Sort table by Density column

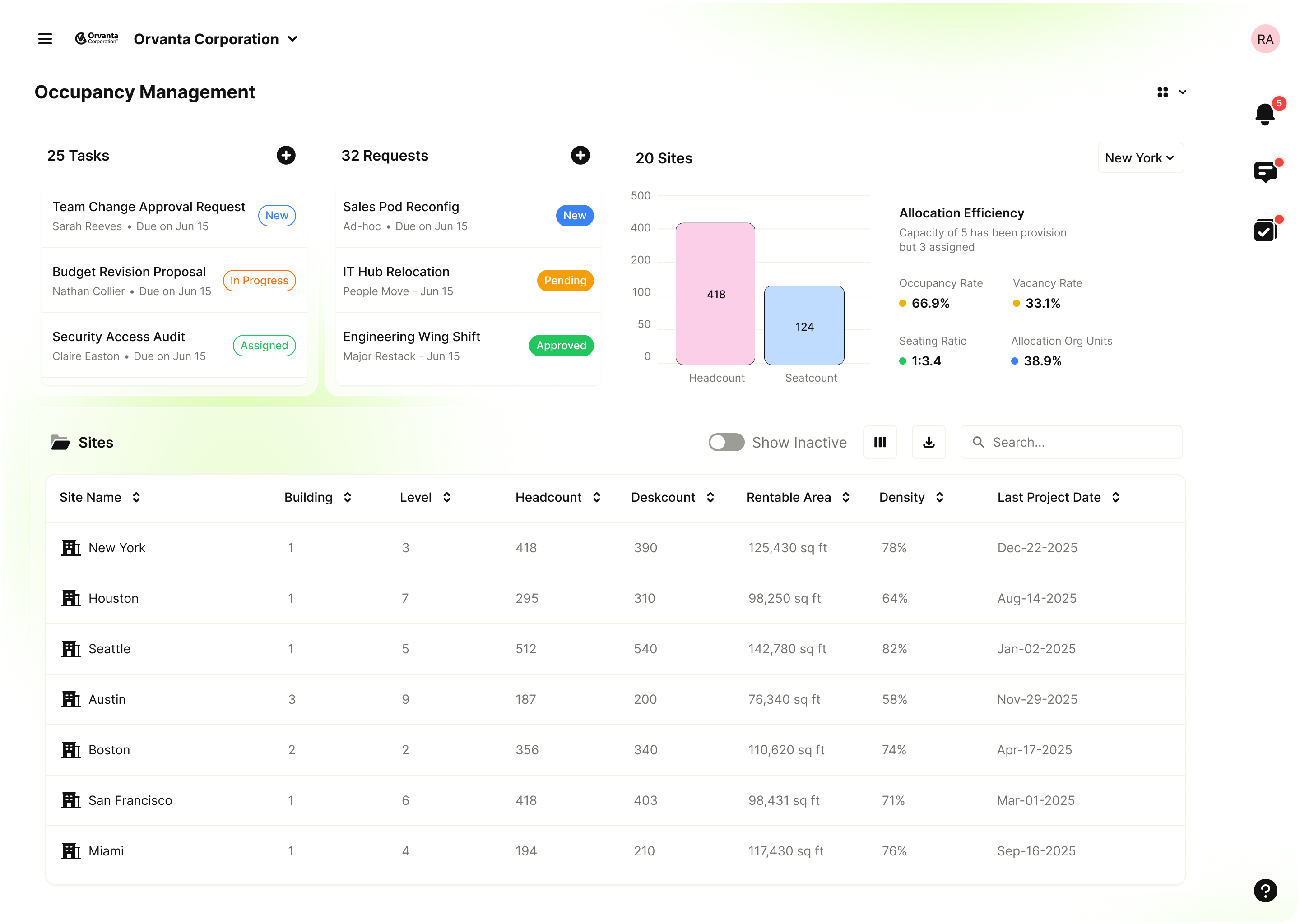point(939,497)
